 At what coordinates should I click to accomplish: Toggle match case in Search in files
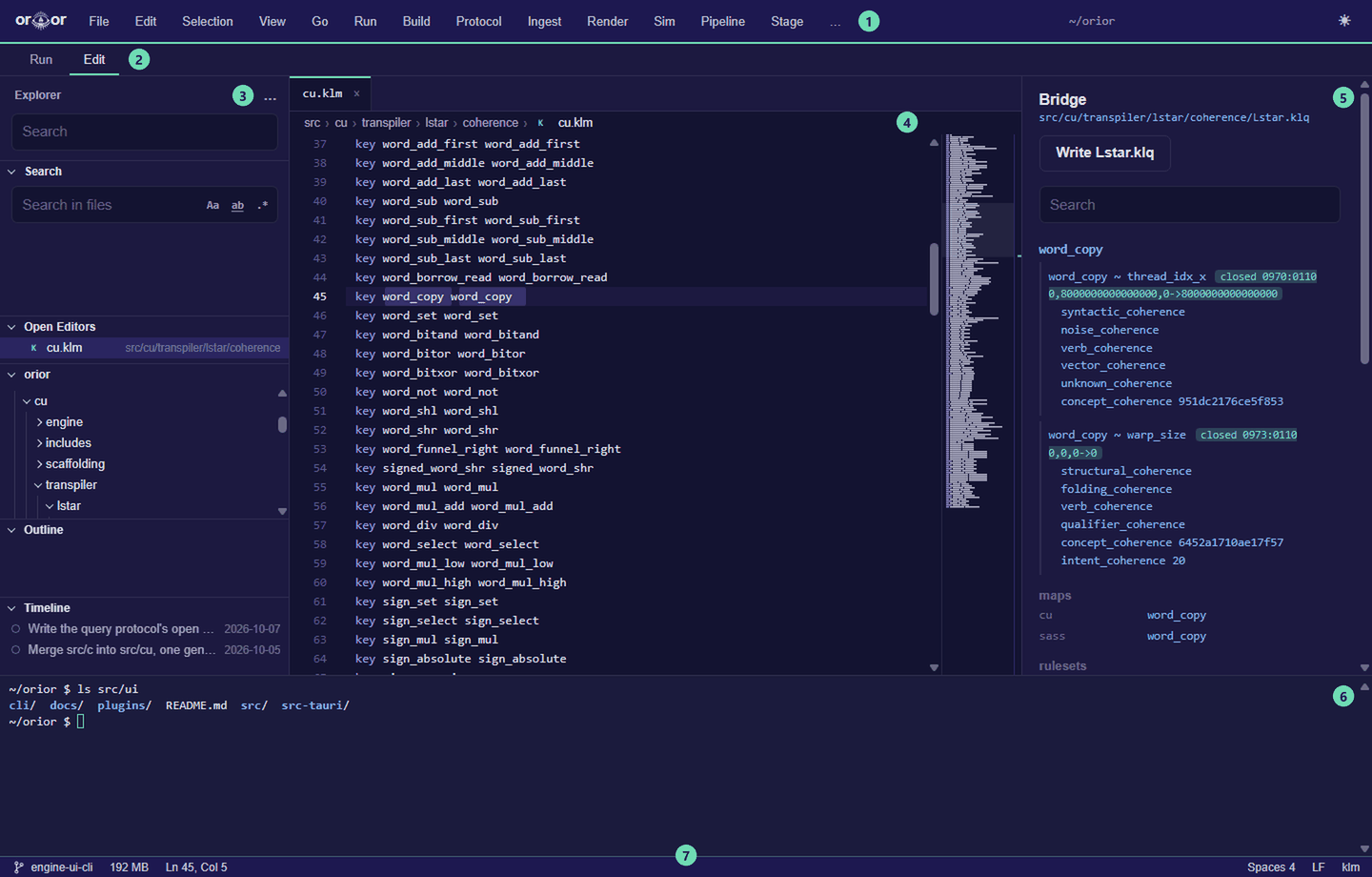pos(212,205)
